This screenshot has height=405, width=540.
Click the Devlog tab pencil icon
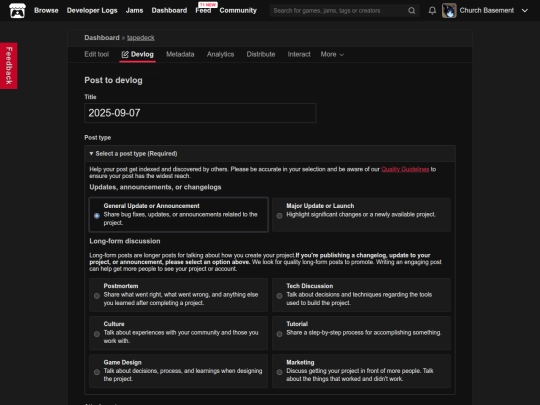click(125, 54)
